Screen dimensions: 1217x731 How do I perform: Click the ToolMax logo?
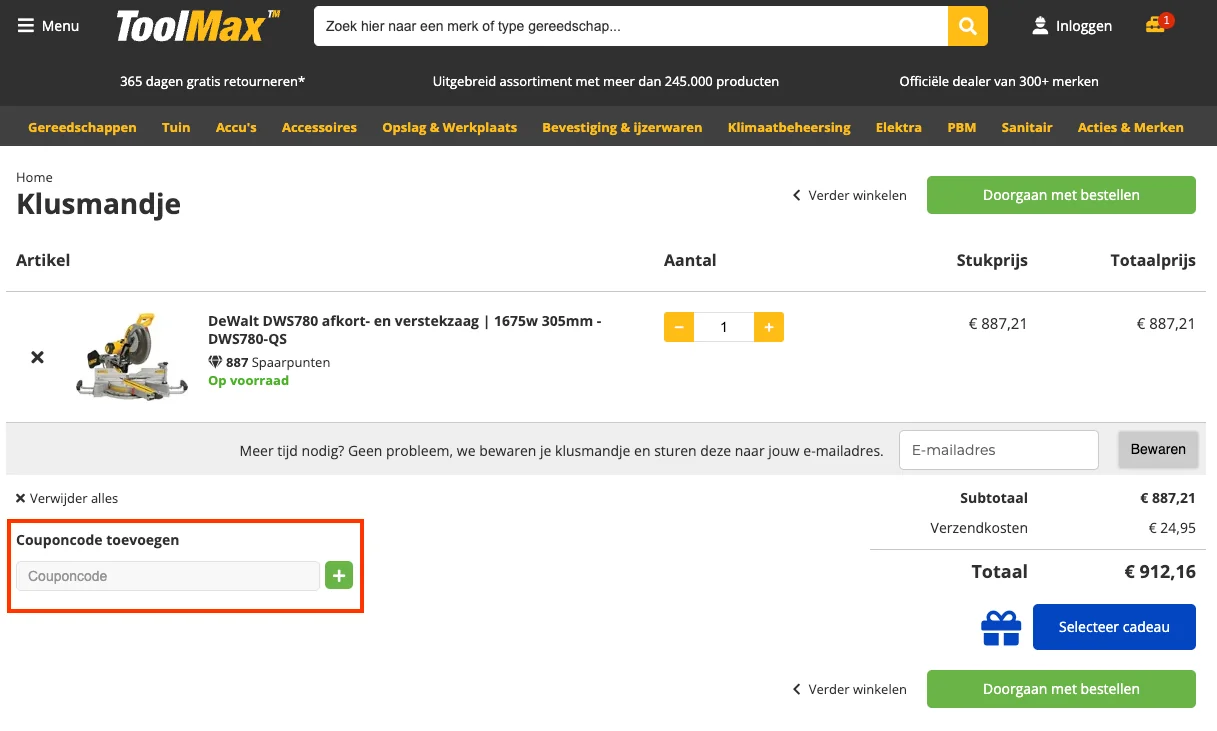(196, 27)
